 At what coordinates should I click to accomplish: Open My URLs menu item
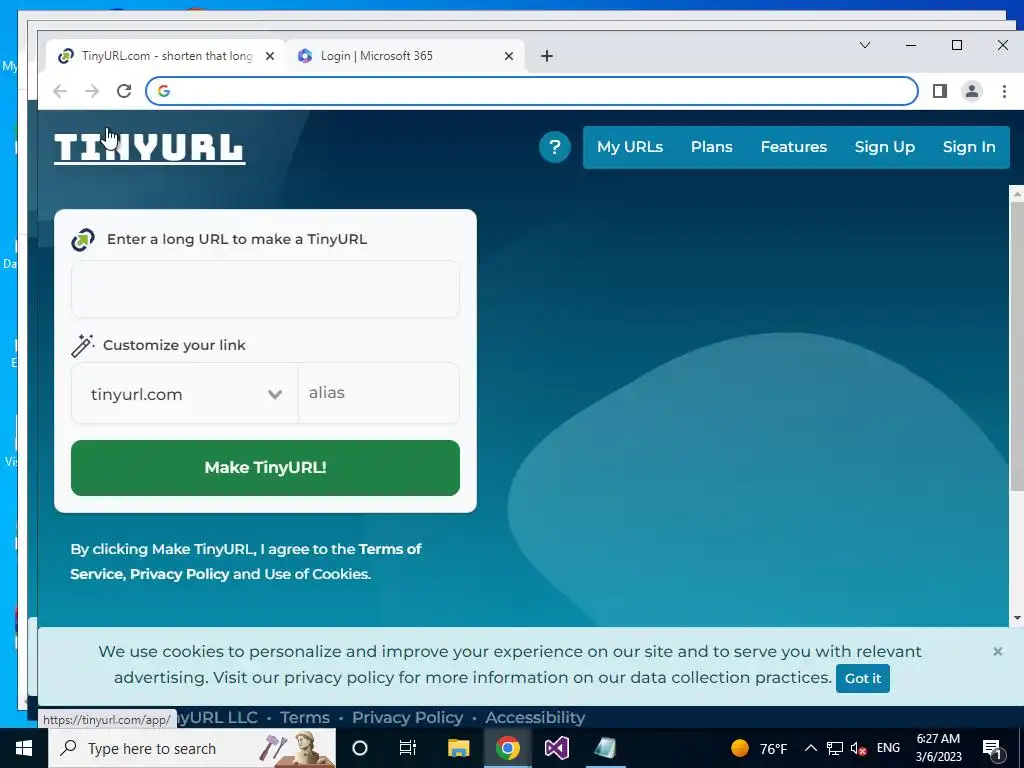pyautogui.click(x=630, y=147)
